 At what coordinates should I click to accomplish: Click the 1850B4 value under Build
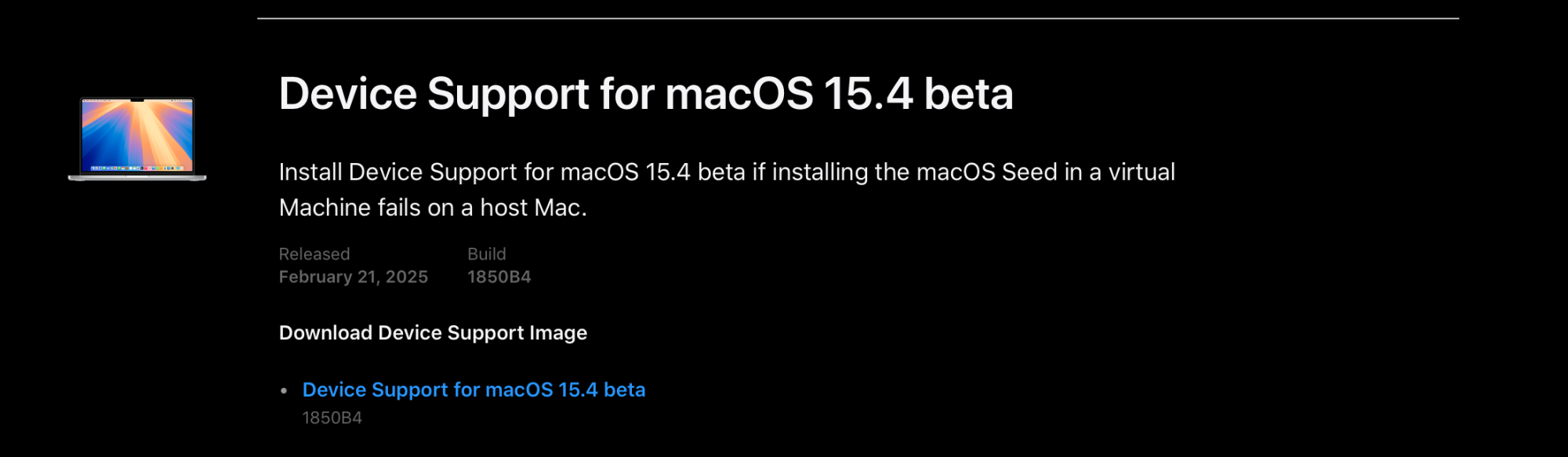[499, 277]
